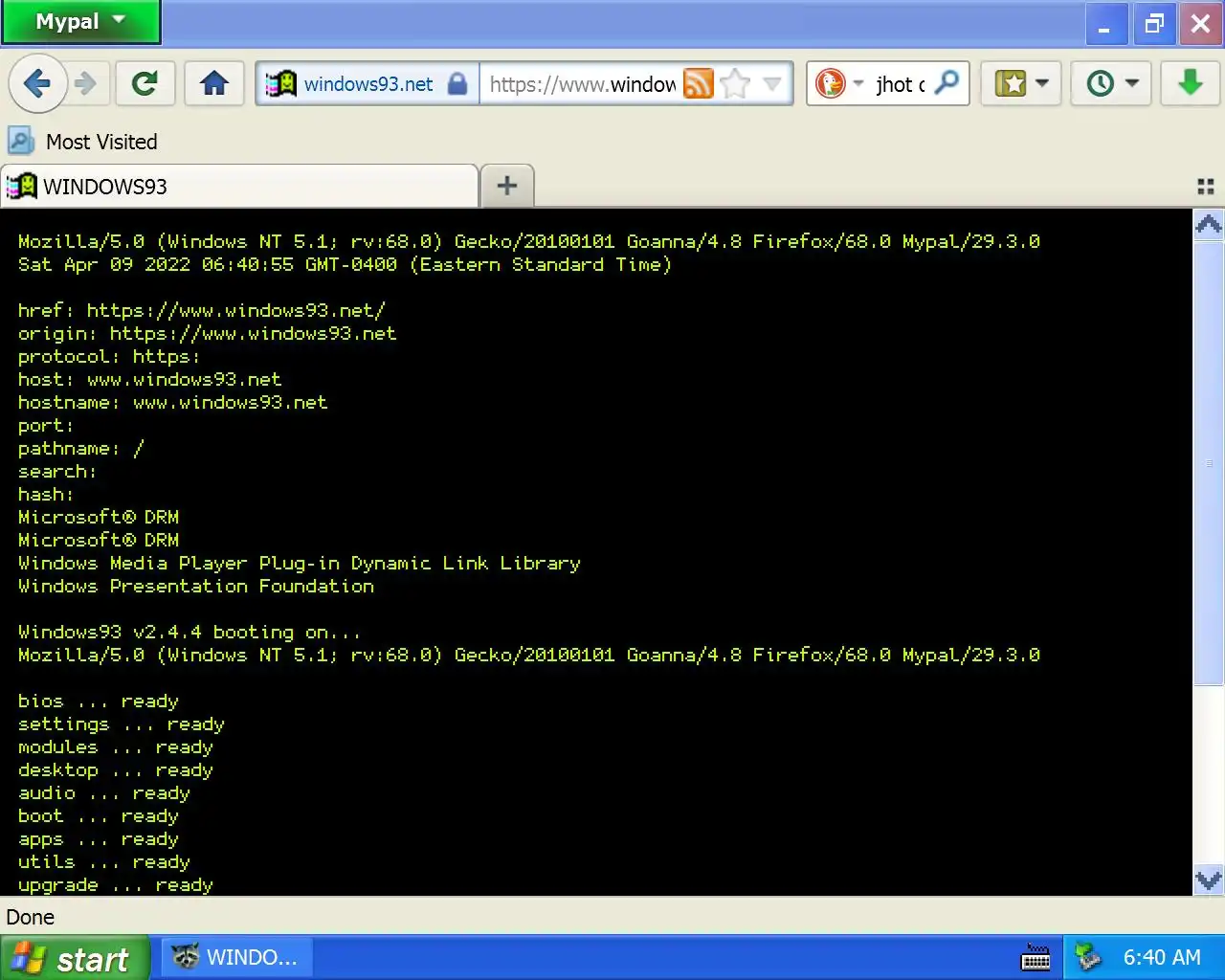Click the 'apps ... ready' line
The height and width of the screenshot is (980, 1225).
[99, 838]
